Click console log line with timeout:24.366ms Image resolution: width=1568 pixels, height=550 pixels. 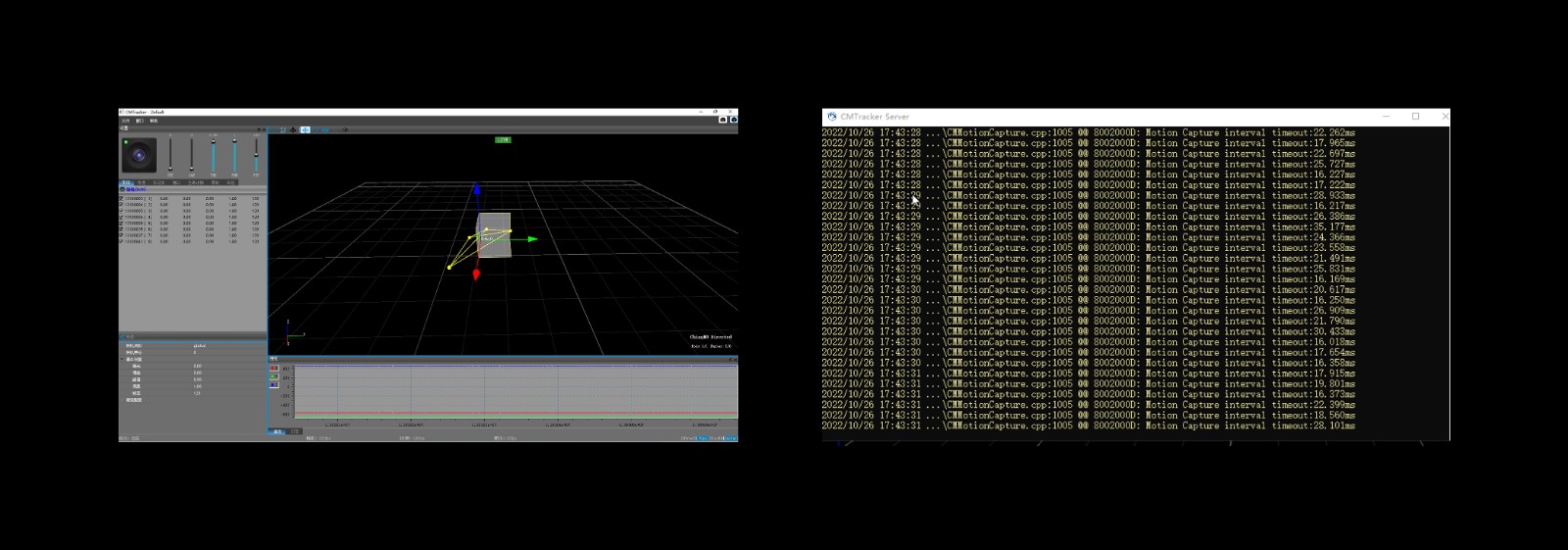click(x=1089, y=237)
